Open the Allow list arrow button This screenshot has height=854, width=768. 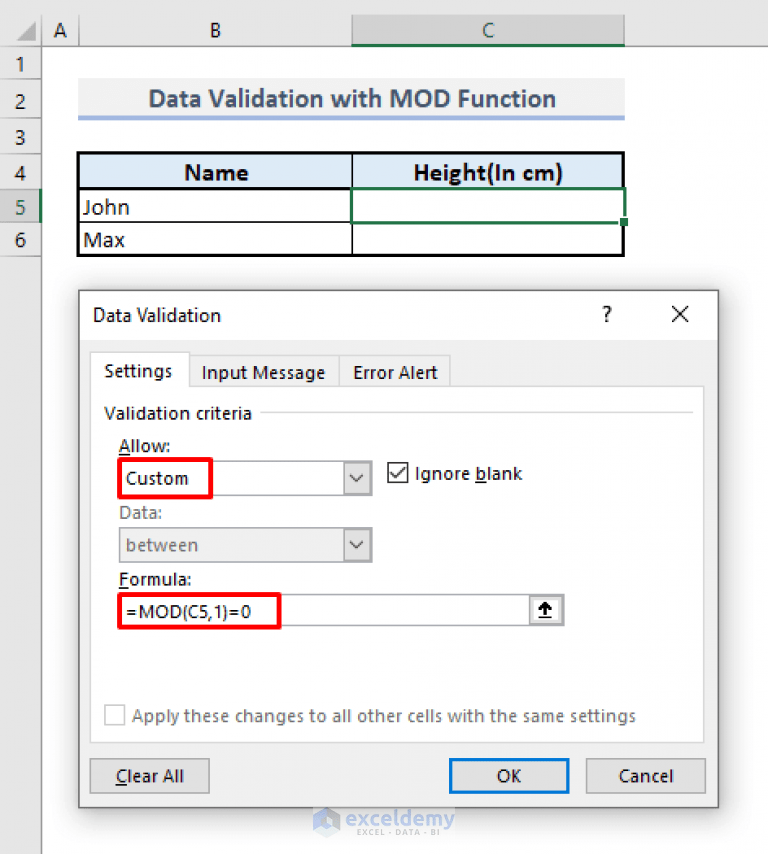356,478
